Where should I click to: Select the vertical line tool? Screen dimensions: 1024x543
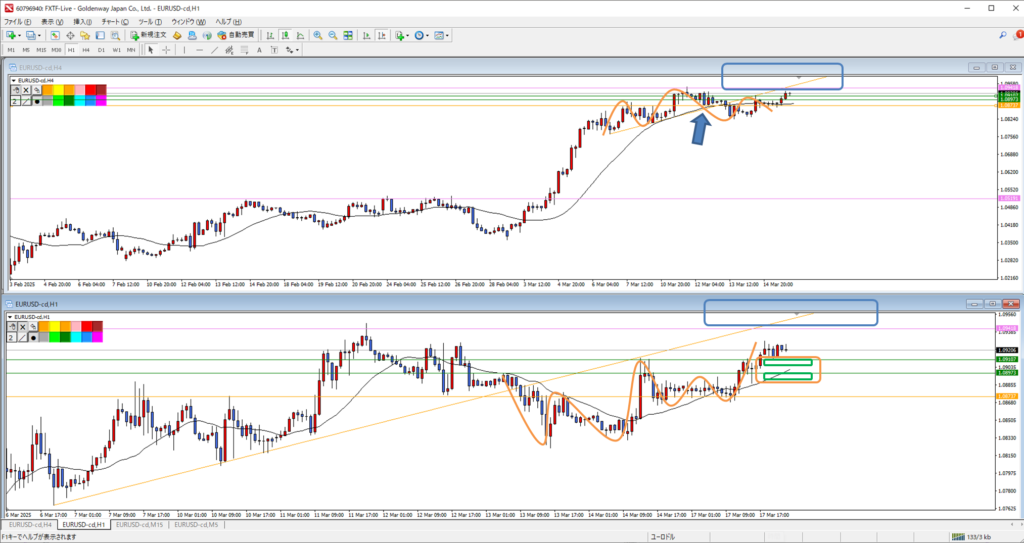184,50
